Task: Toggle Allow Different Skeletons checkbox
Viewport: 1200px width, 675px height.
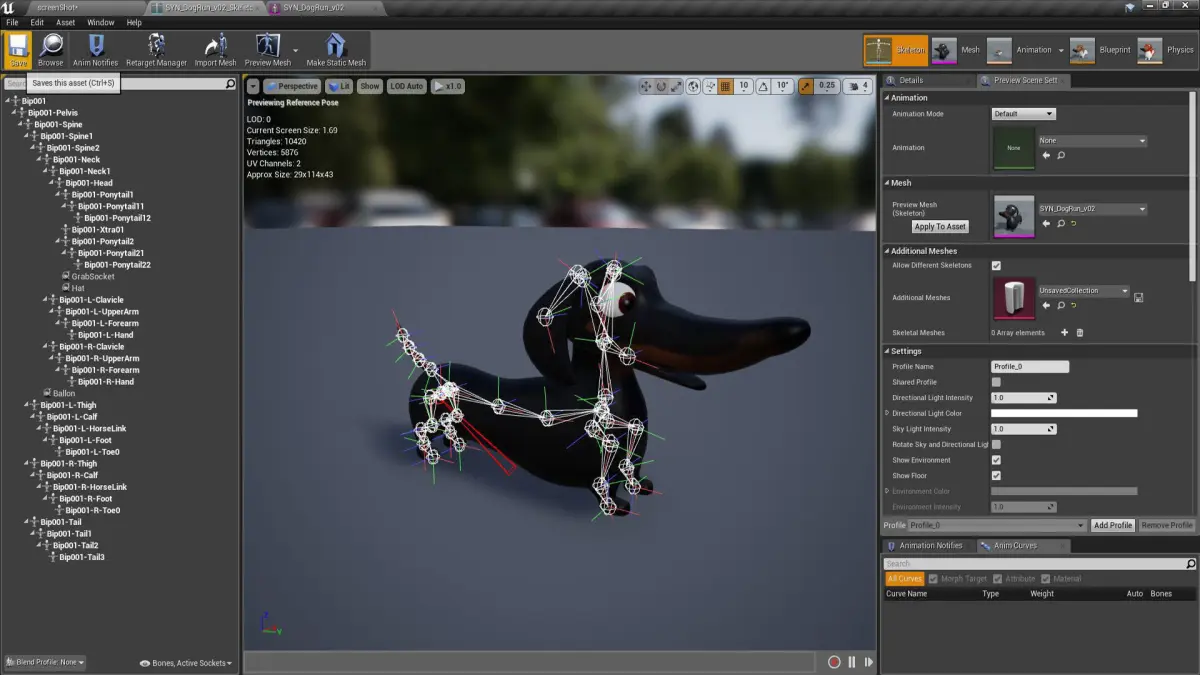Action: click(996, 266)
